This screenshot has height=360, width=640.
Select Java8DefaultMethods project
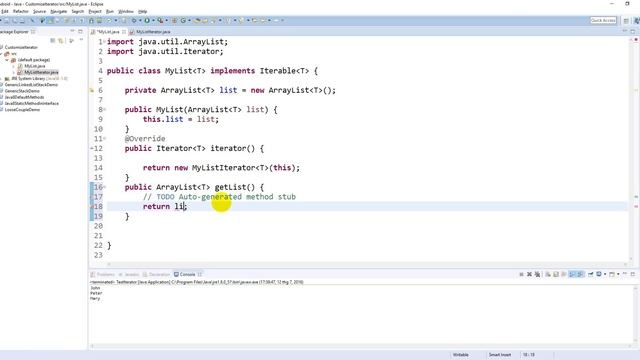(24, 97)
